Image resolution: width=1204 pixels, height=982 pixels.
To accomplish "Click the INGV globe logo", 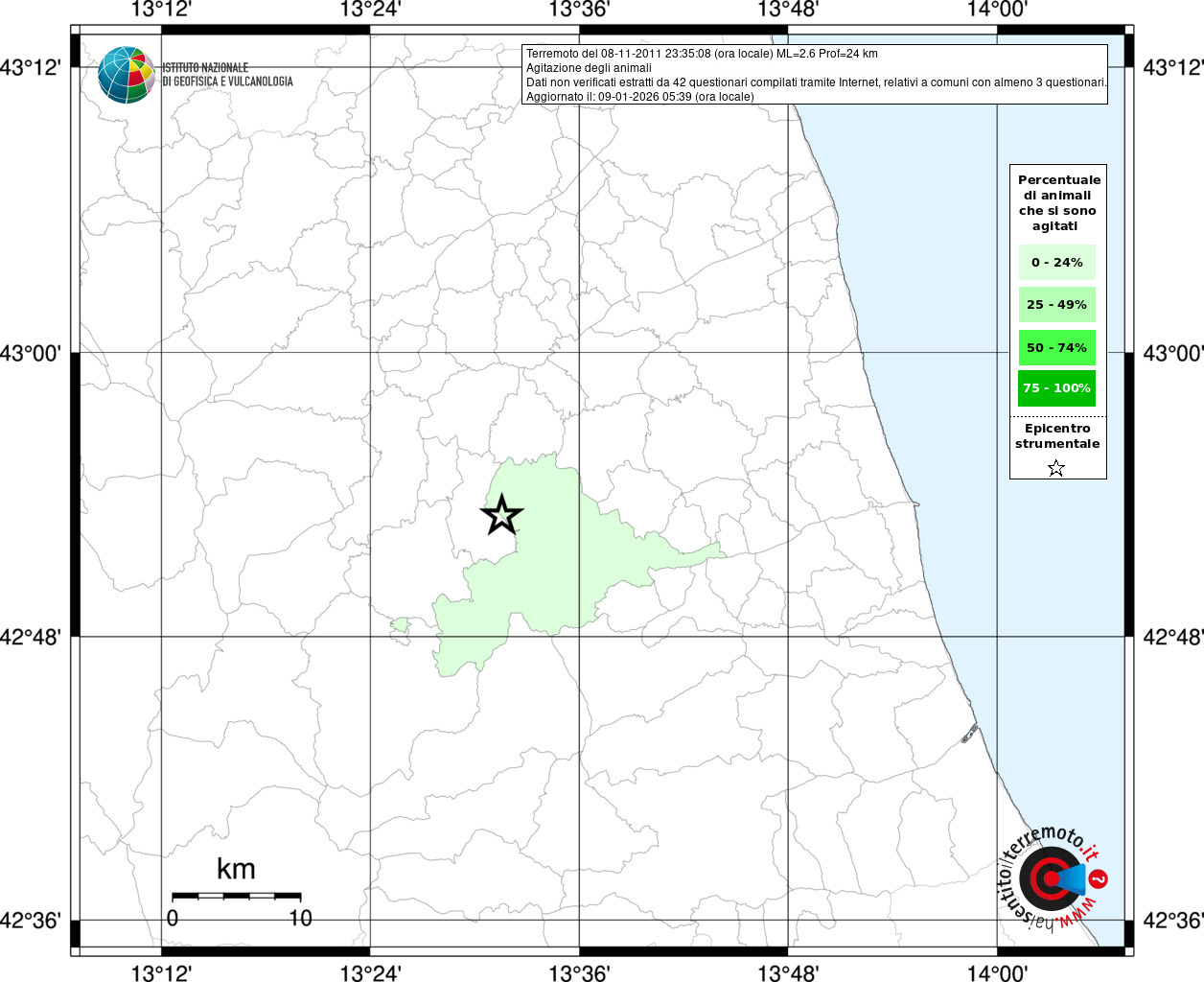I will pos(127,75).
